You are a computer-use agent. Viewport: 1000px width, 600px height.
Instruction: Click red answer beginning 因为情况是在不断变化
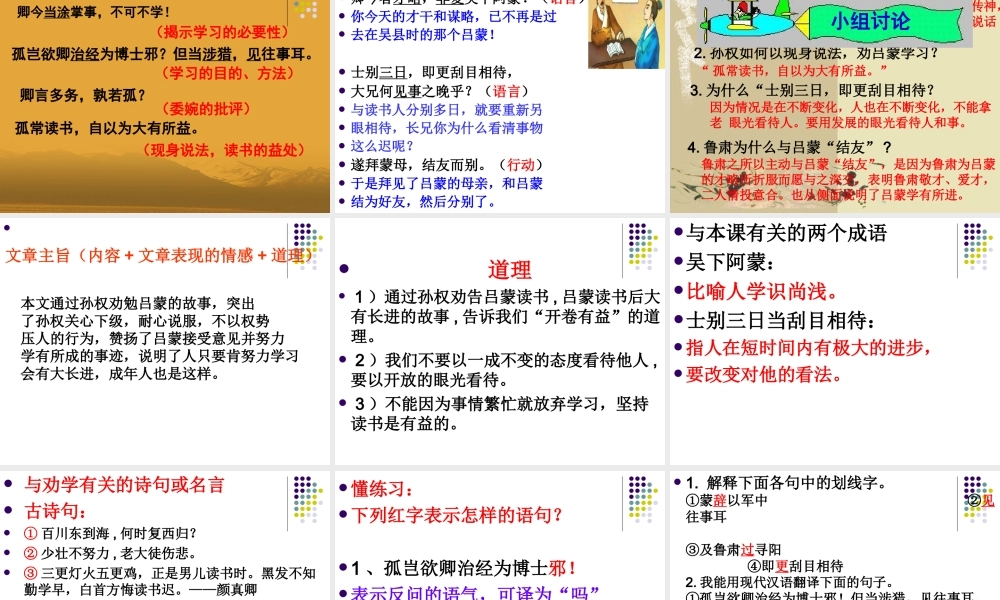(x=851, y=115)
